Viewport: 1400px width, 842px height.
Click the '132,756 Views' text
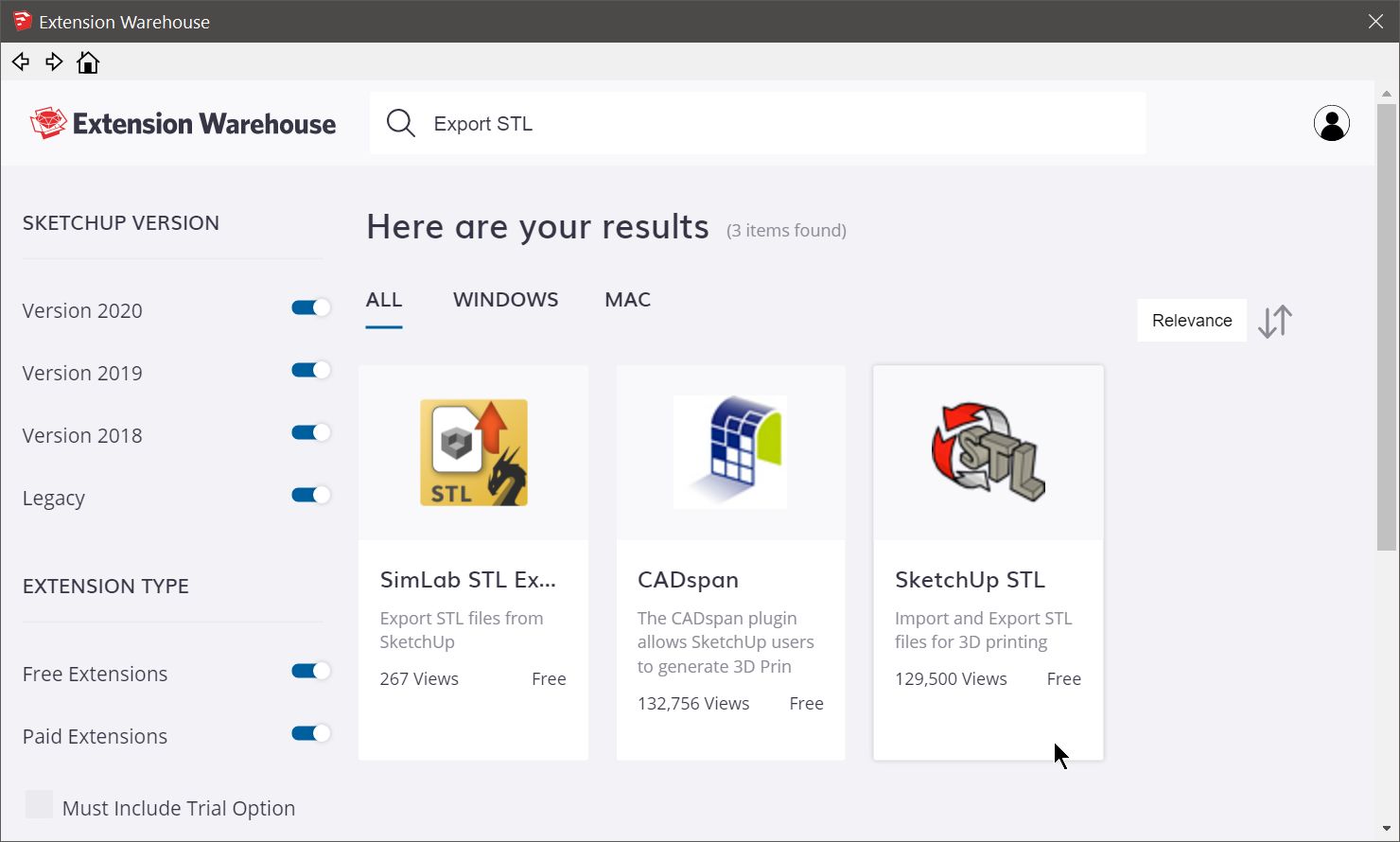coord(693,704)
